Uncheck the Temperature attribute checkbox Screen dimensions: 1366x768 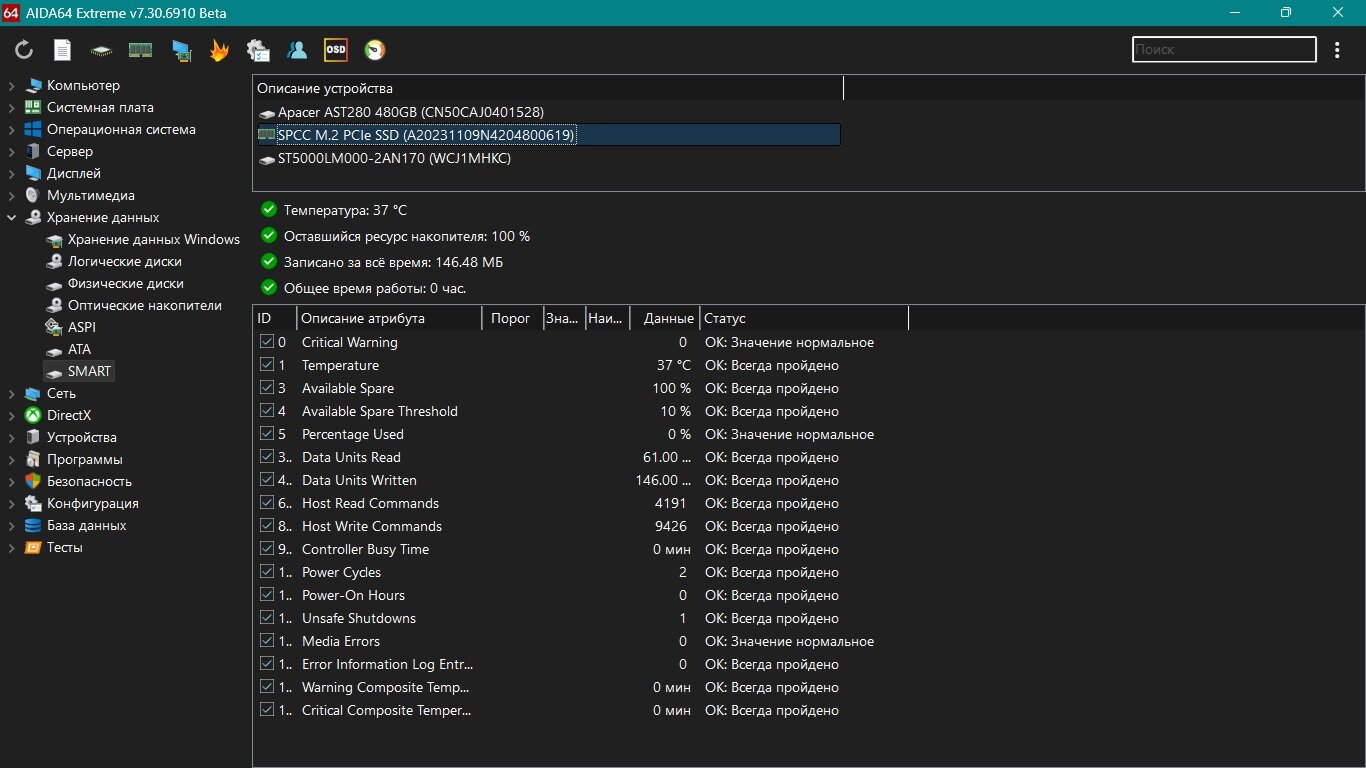266,365
